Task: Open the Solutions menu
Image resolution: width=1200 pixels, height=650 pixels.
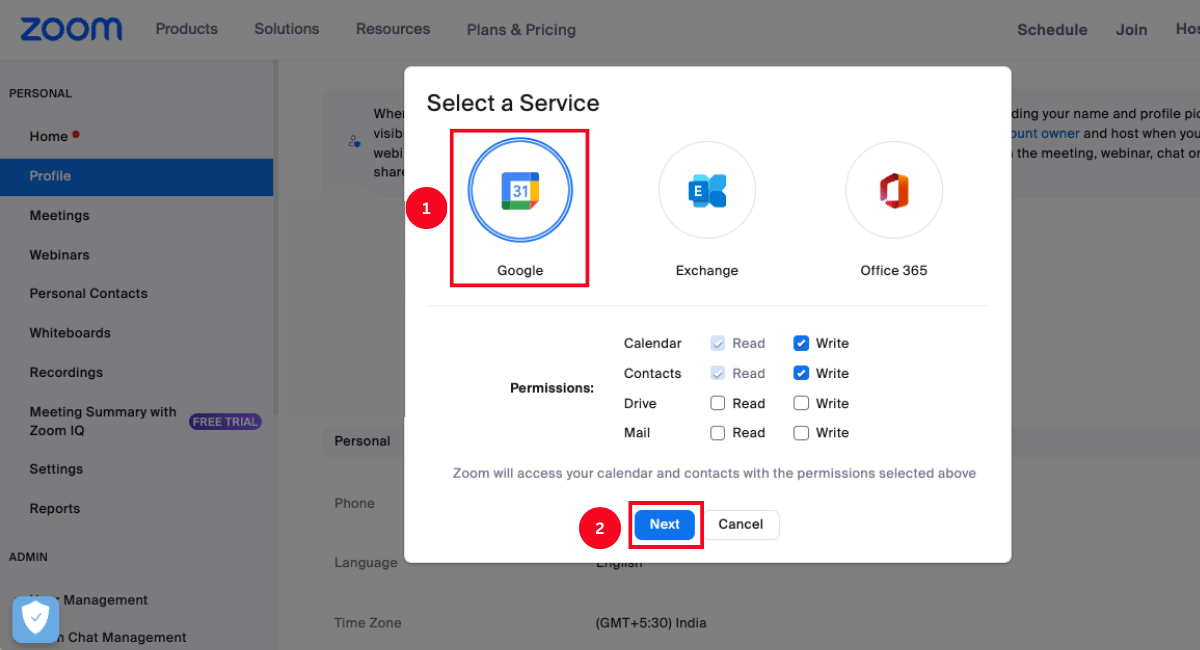Action: 287,29
